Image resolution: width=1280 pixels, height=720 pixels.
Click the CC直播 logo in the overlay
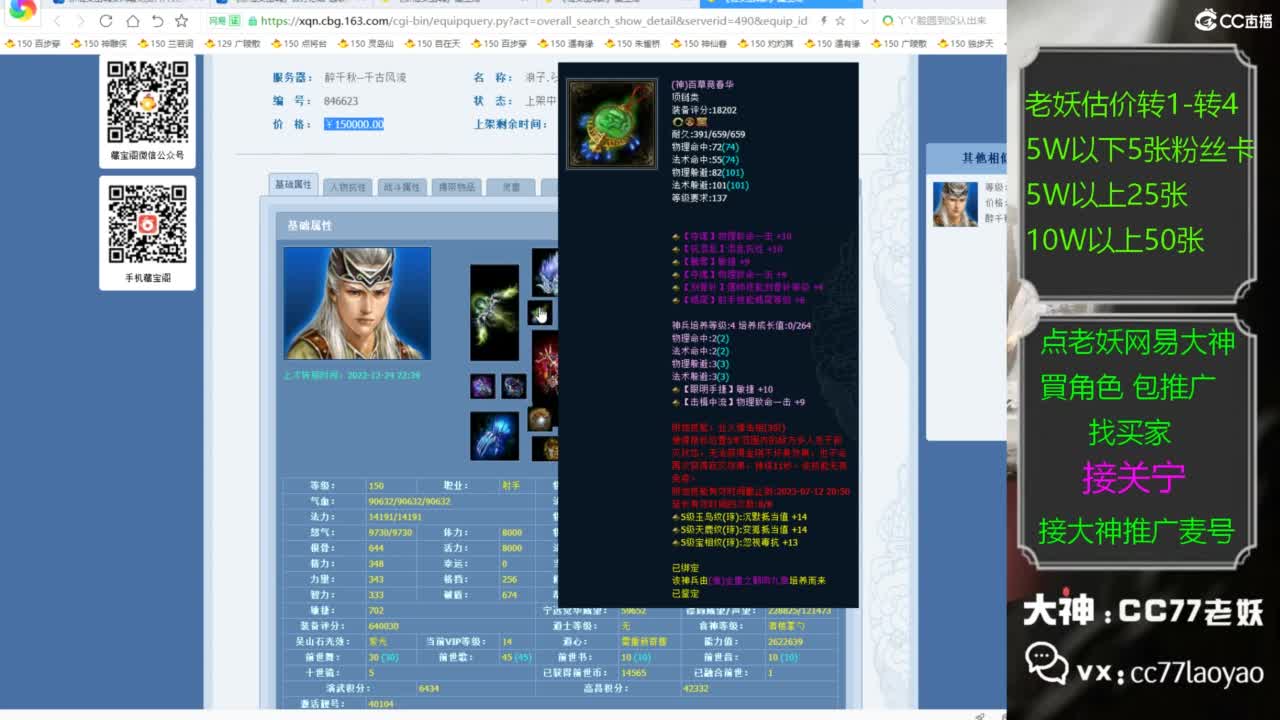pyautogui.click(x=1234, y=20)
